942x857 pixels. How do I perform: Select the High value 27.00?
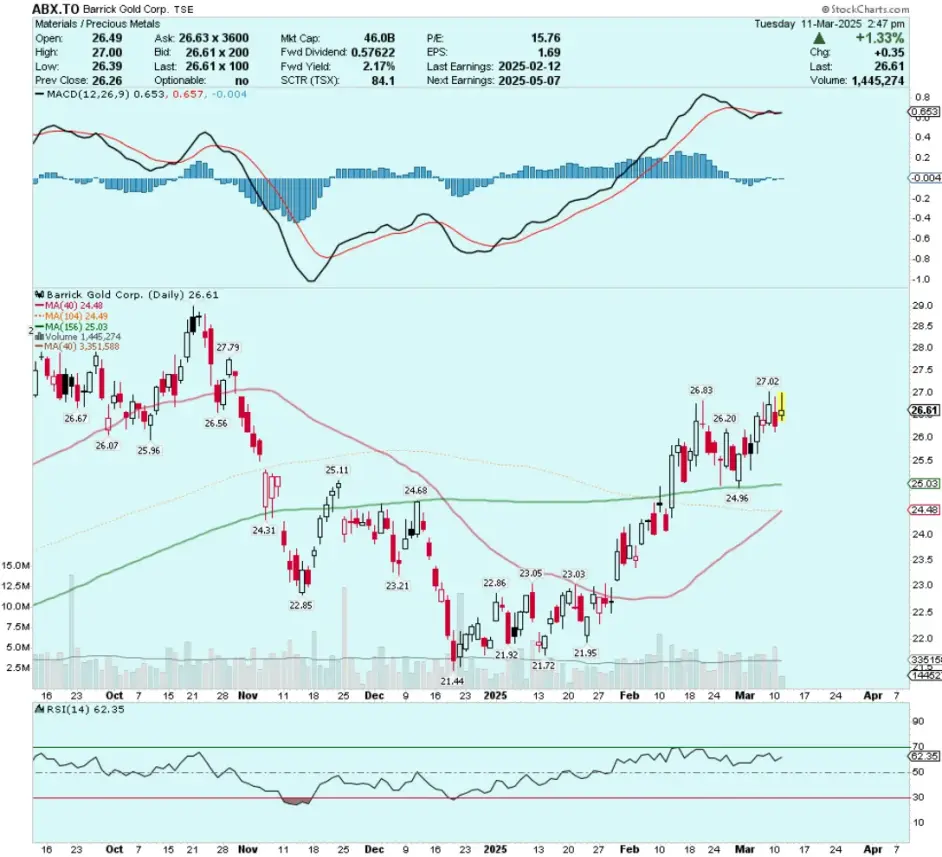[x=107, y=52]
